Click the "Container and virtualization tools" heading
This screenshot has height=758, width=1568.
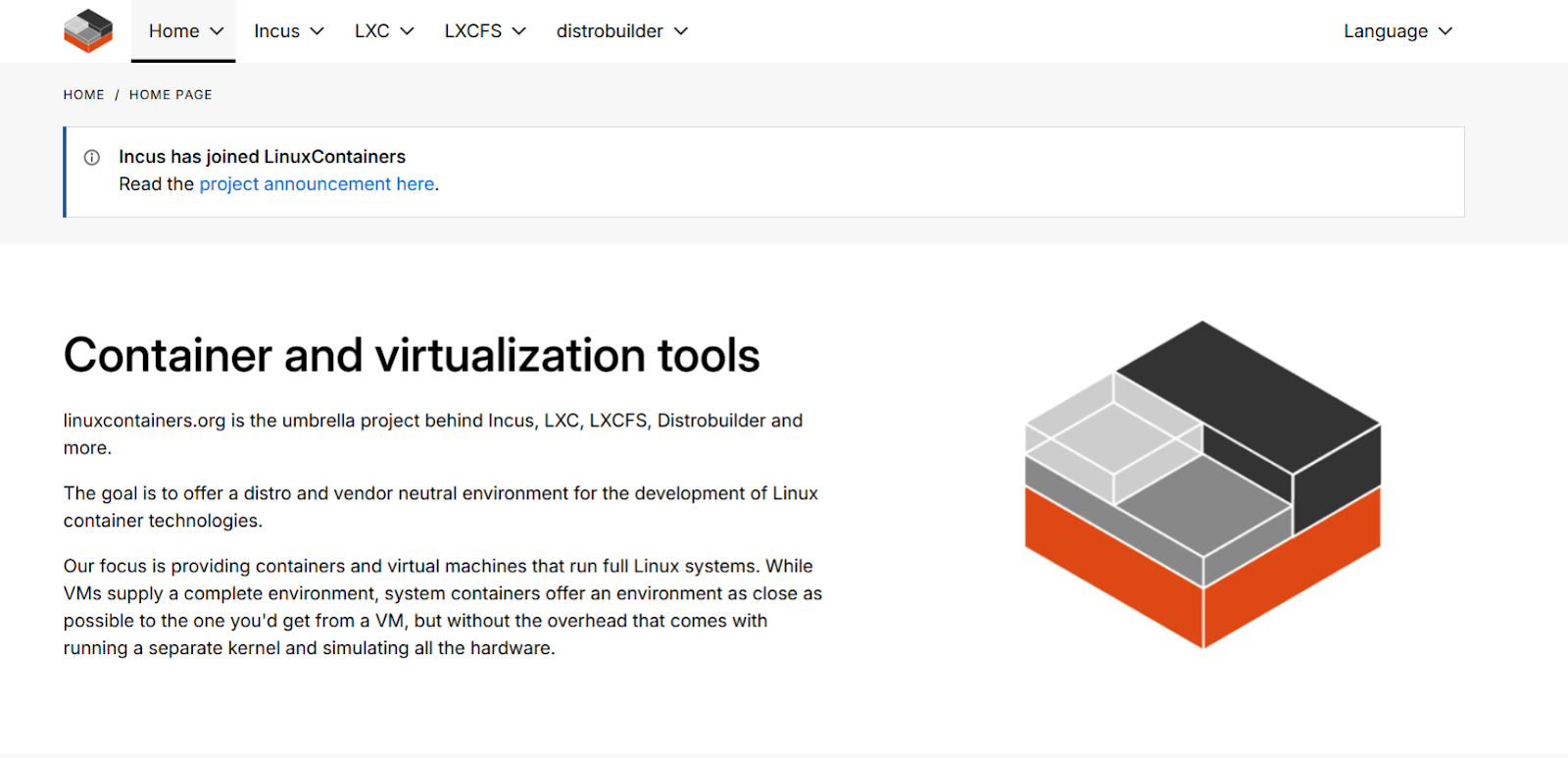(x=412, y=355)
